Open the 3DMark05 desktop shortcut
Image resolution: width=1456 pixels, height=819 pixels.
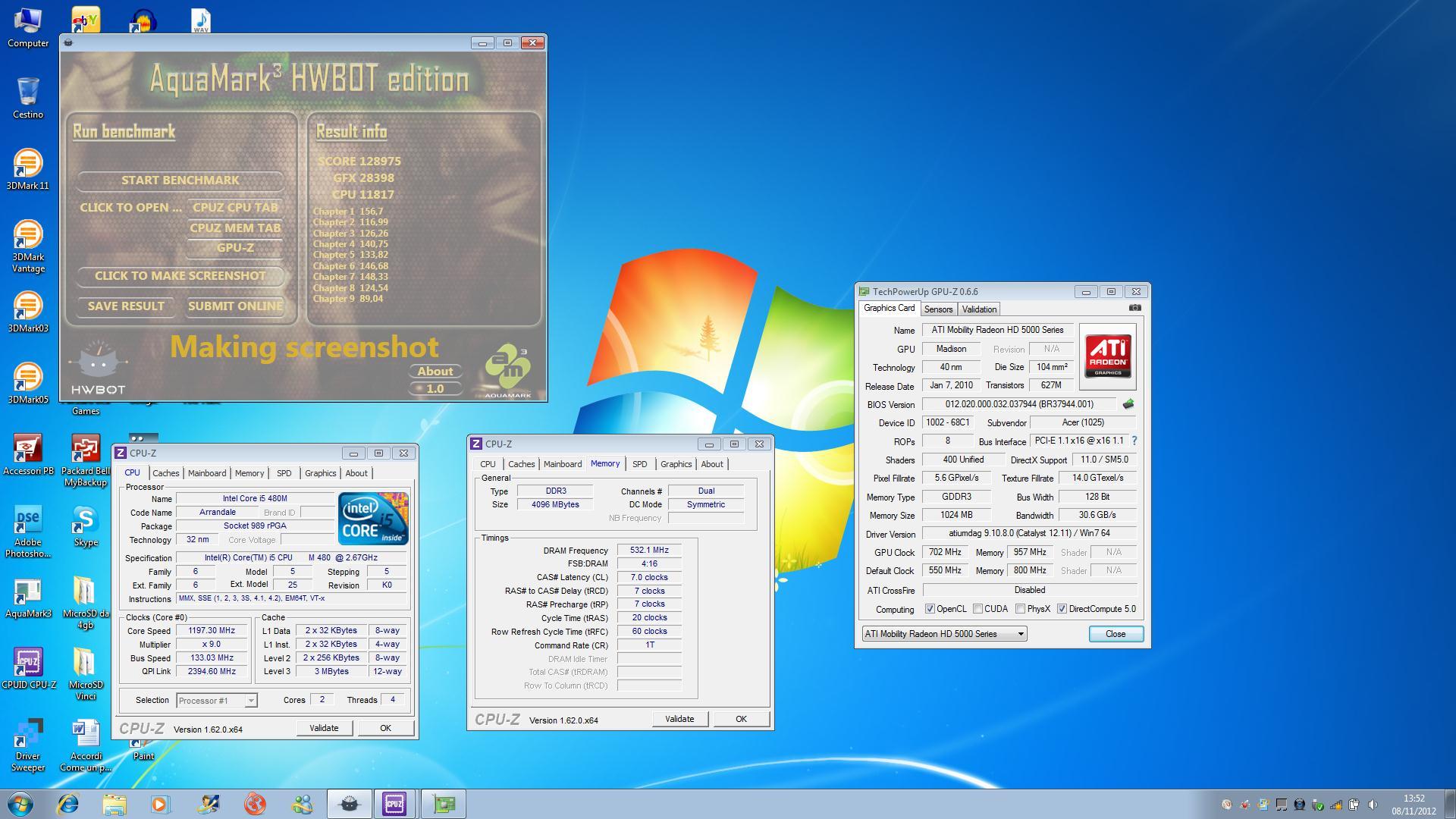point(28,383)
